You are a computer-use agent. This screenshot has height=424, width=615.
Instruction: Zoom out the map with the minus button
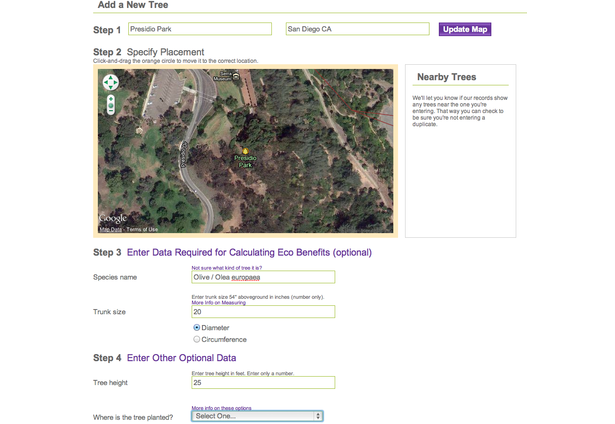[111, 111]
